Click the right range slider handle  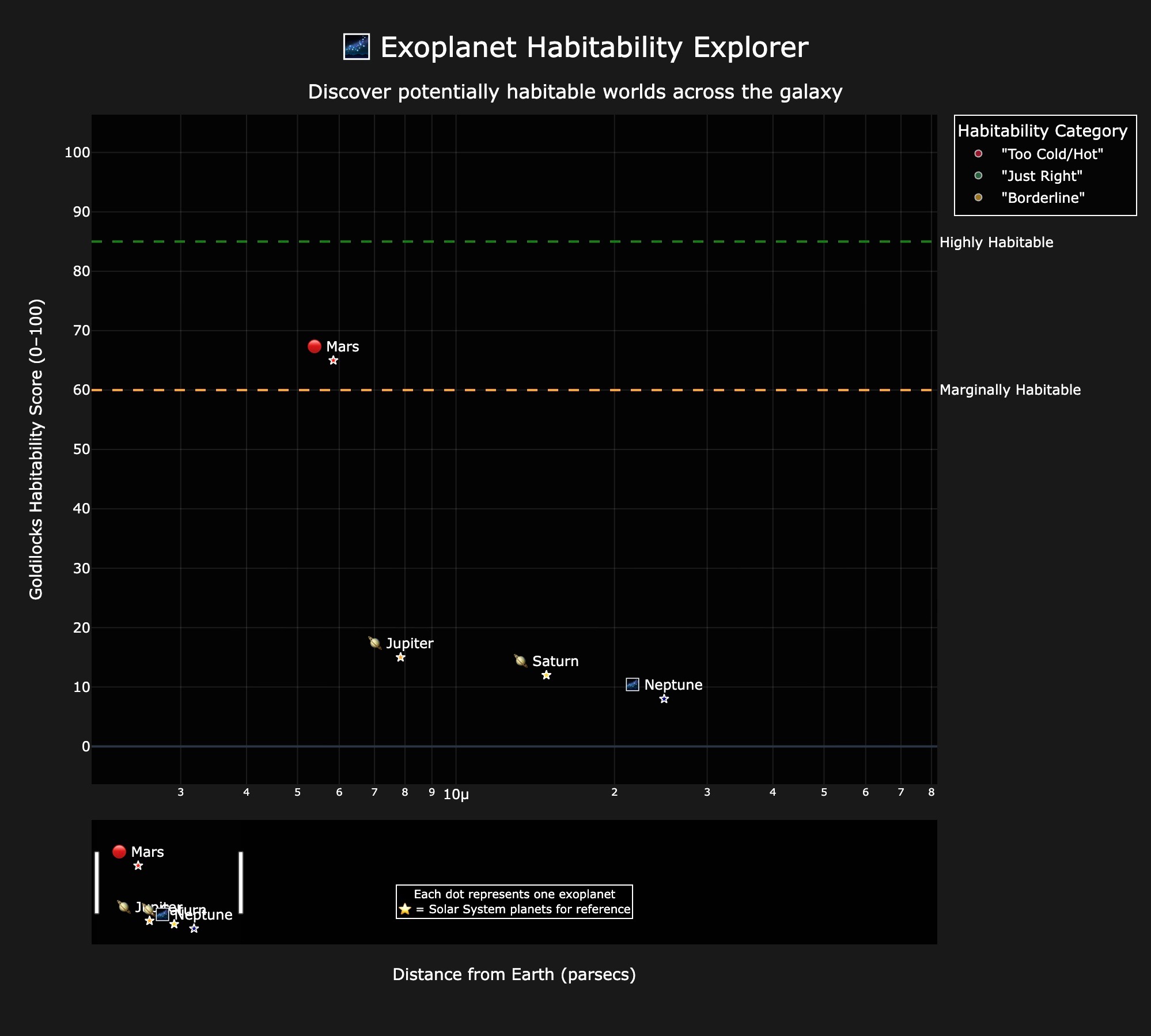pyautogui.click(x=241, y=882)
